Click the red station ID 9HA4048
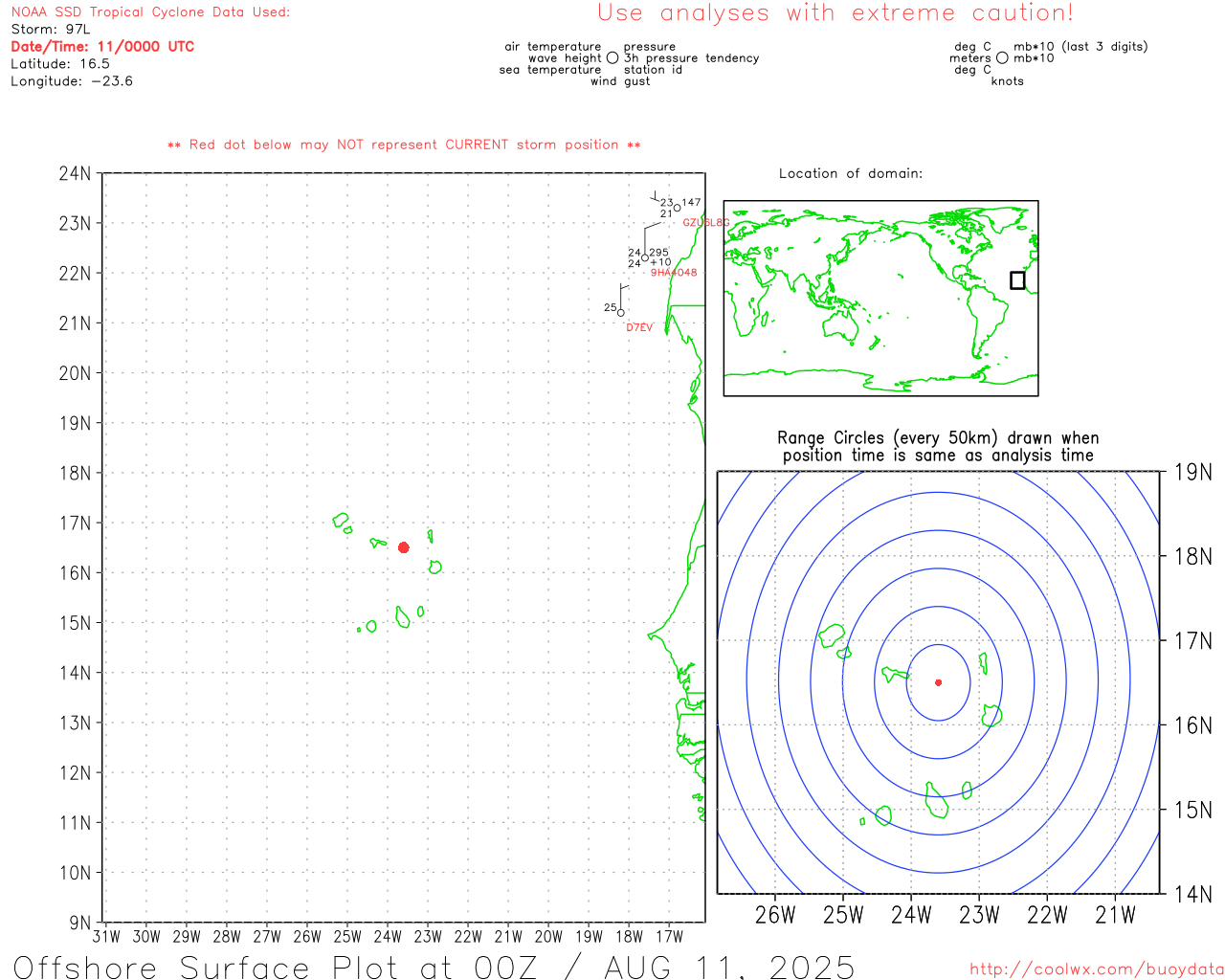 coord(674,273)
